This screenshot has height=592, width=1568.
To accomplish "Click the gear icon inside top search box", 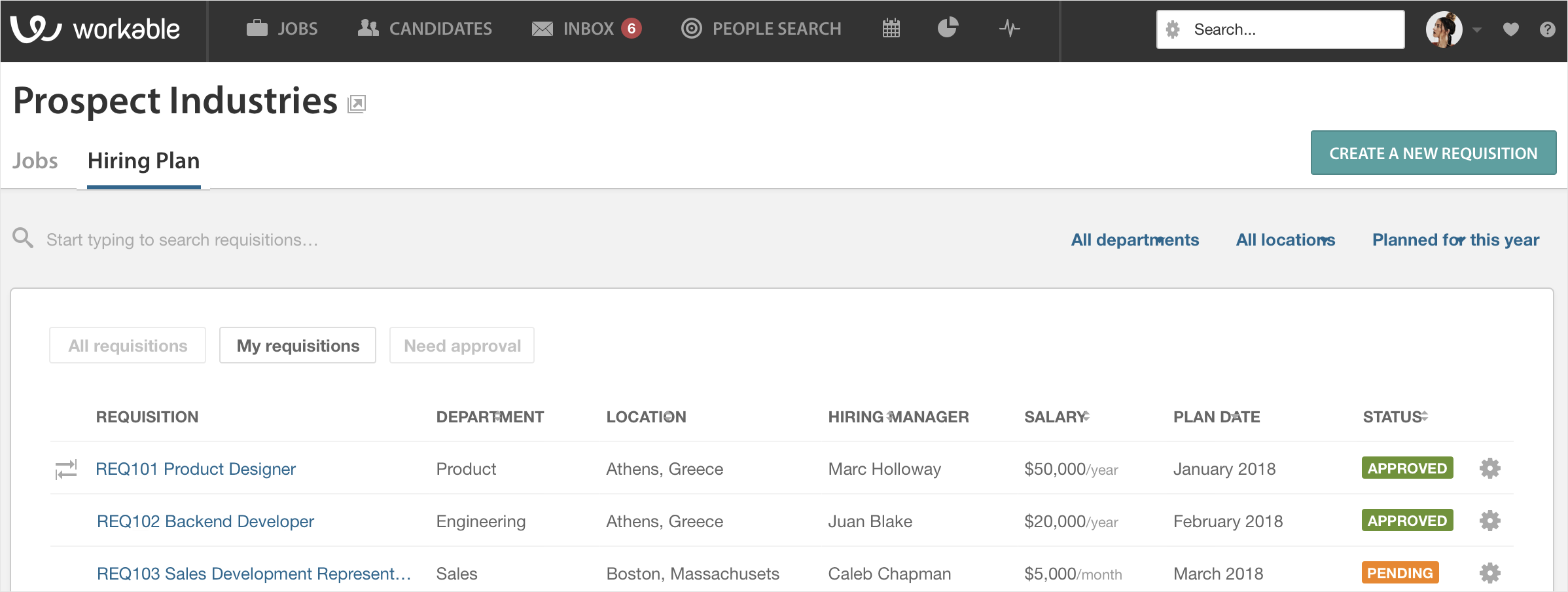I will pyautogui.click(x=1173, y=29).
